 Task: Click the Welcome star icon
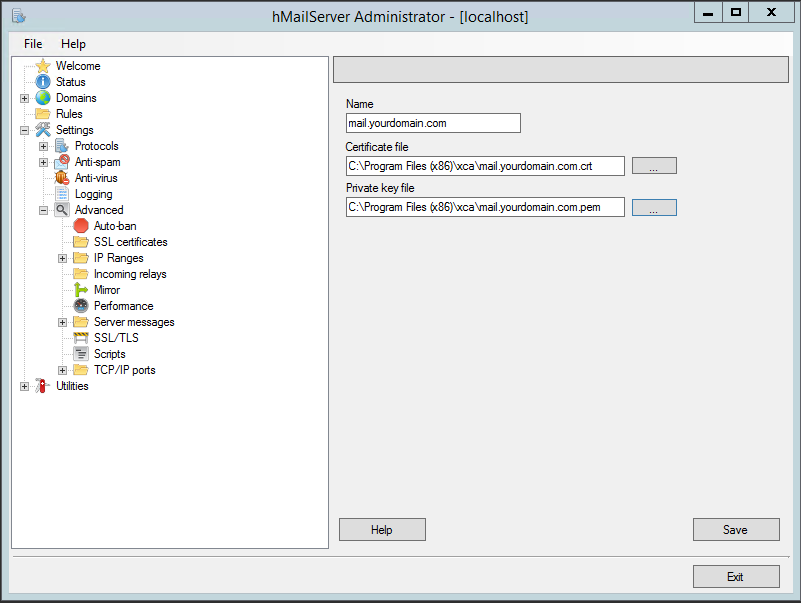pyautogui.click(x=43, y=66)
